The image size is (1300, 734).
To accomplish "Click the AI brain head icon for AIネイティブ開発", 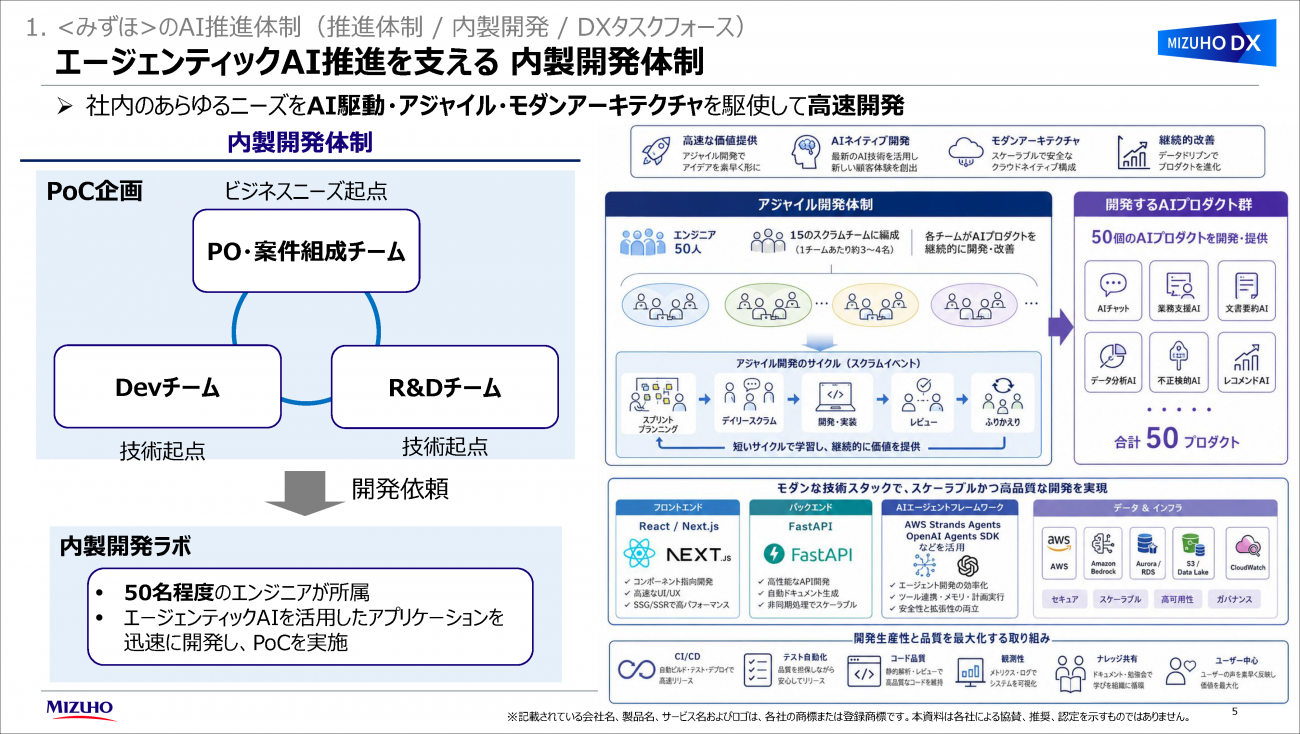I will coord(806,151).
